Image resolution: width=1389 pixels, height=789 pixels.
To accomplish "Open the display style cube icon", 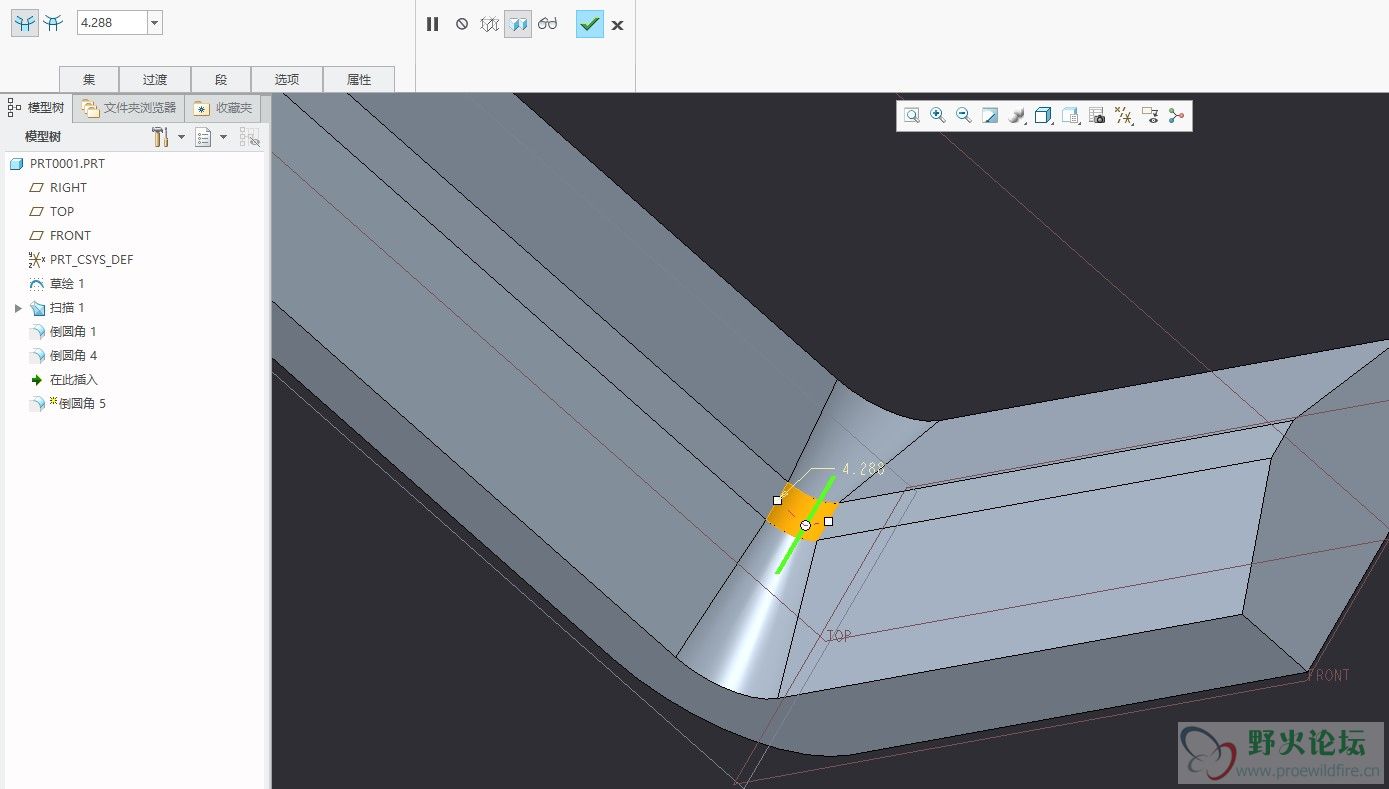I will point(1043,116).
